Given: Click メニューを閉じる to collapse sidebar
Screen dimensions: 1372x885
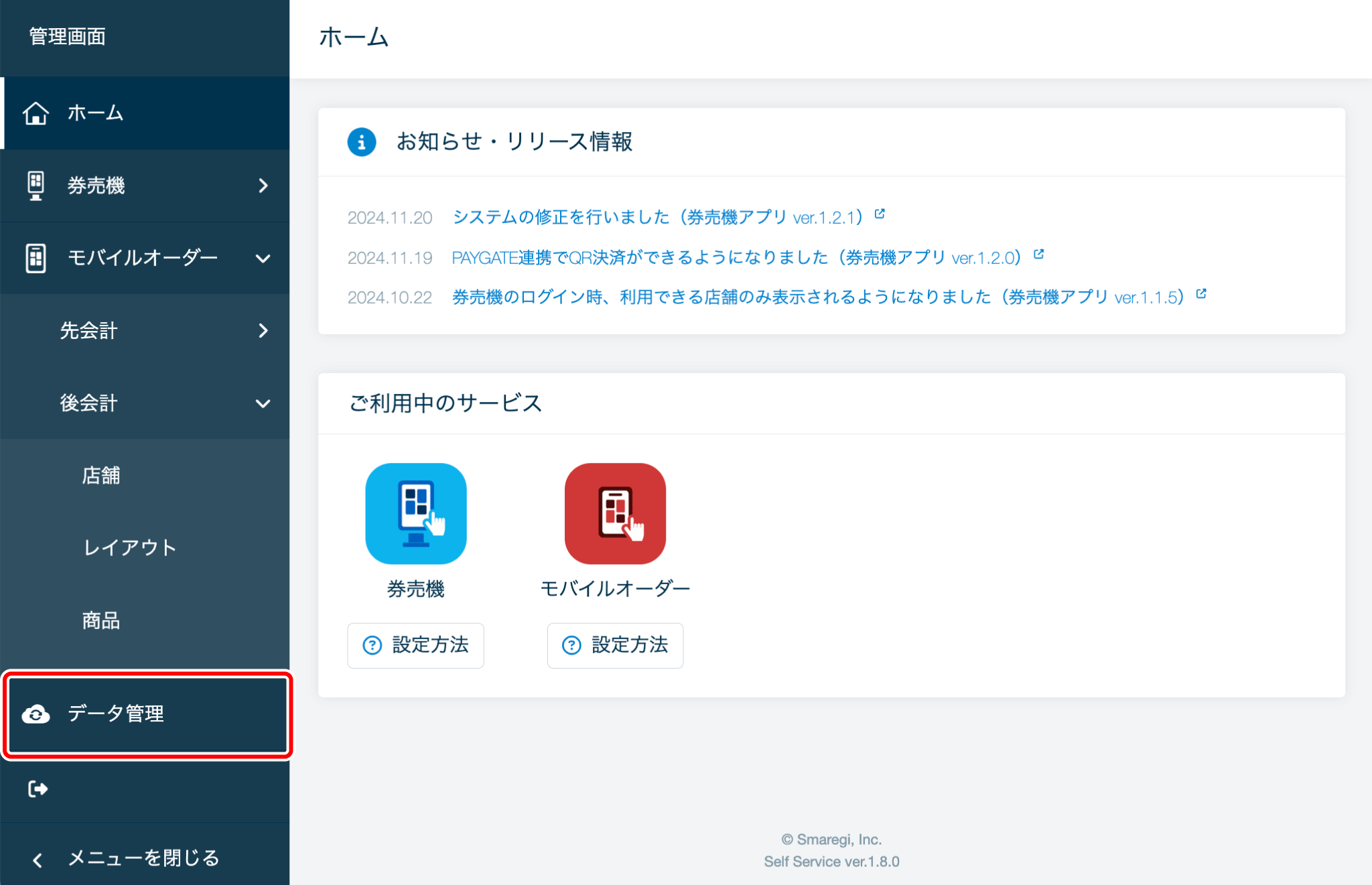Looking at the screenshot, I should 143,858.
